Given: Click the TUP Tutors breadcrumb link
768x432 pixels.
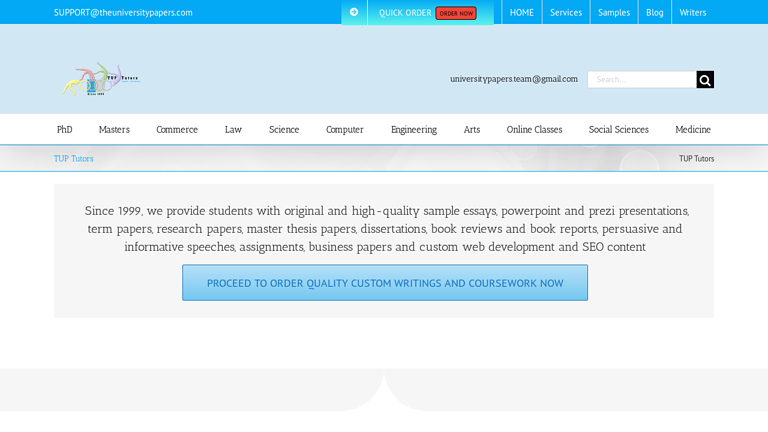Looking at the screenshot, I should 74,159.
